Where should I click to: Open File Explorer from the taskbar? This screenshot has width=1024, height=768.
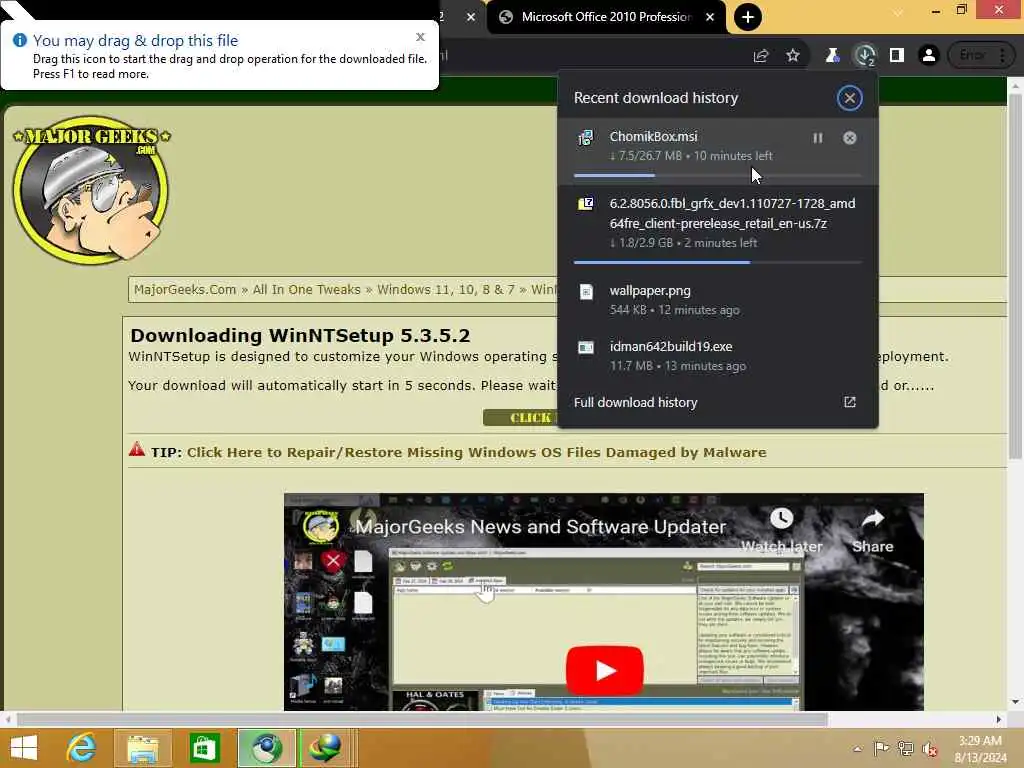tap(143, 748)
